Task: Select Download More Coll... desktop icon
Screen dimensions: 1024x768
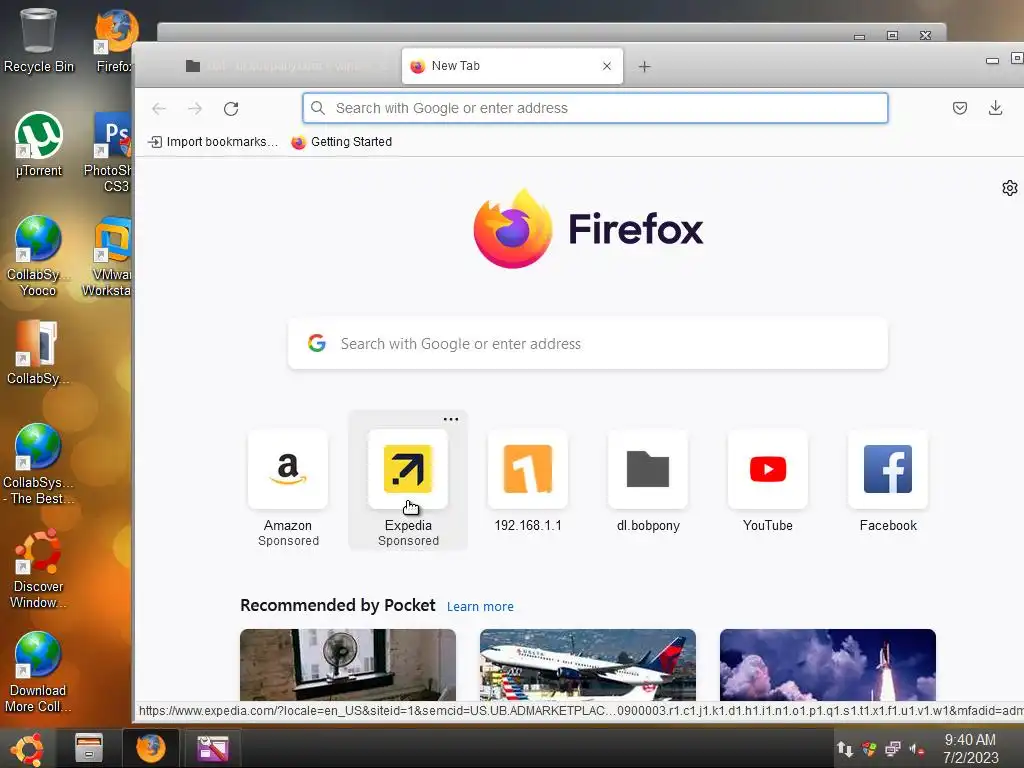Action: click(x=39, y=672)
